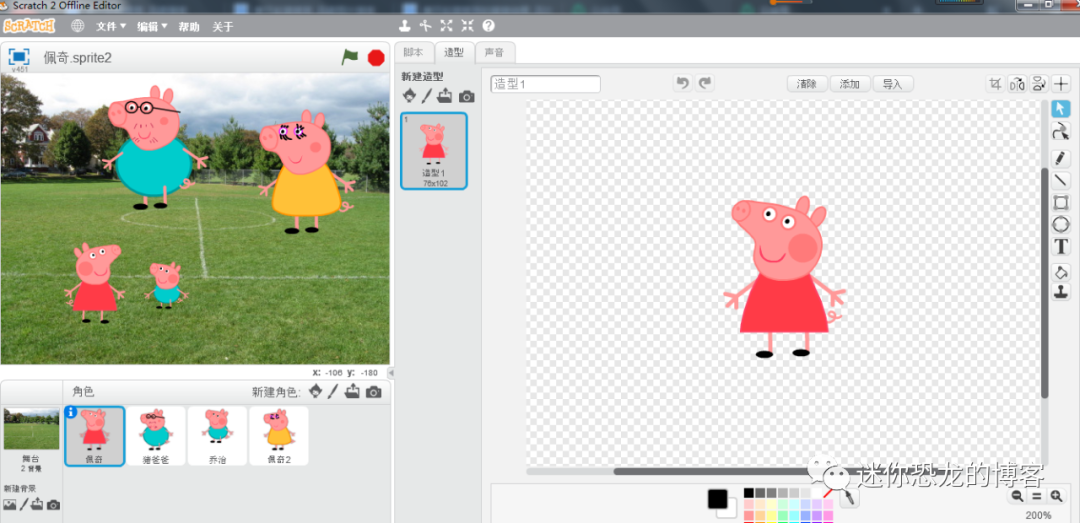Viewport: 1080px width, 523px height.
Task: Set the costume center crosshair
Action: [1061, 84]
